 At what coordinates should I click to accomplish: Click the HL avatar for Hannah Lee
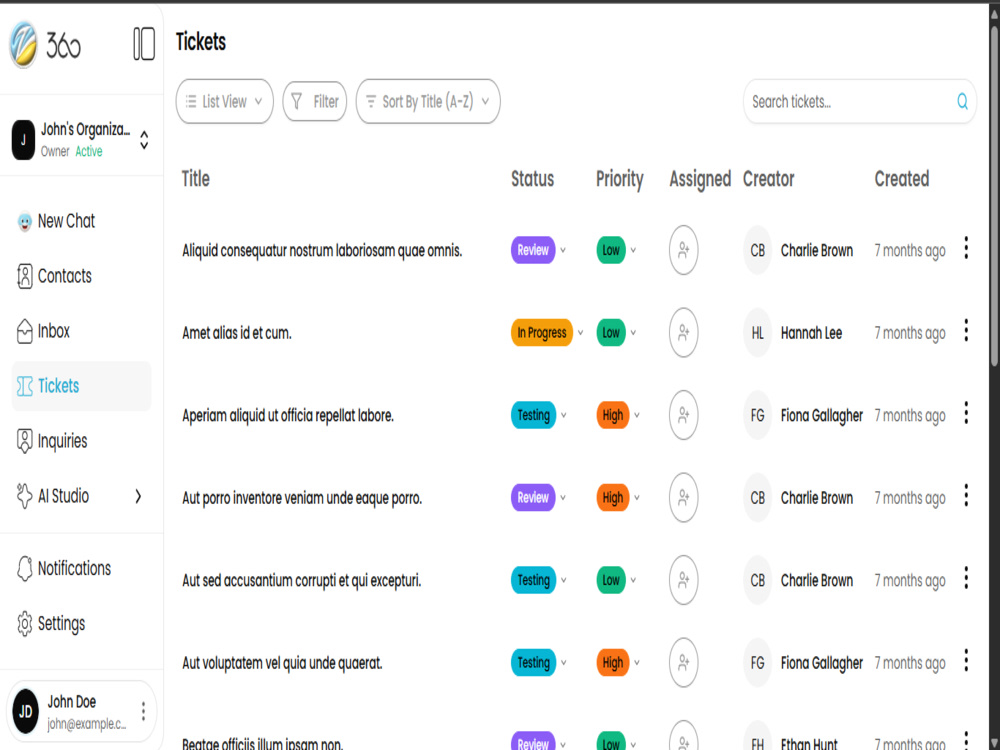pos(757,332)
